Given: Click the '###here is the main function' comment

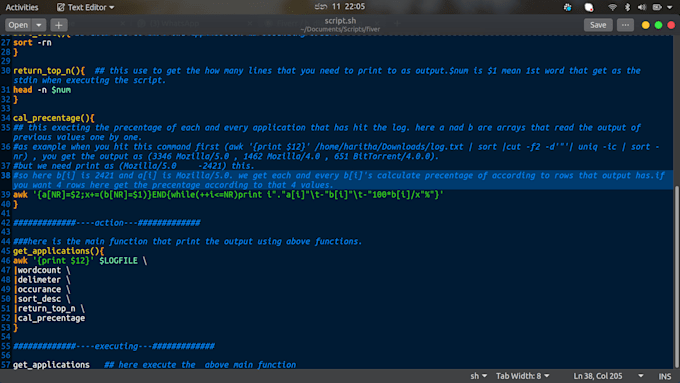Looking at the screenshot, I should pos(187,242).
